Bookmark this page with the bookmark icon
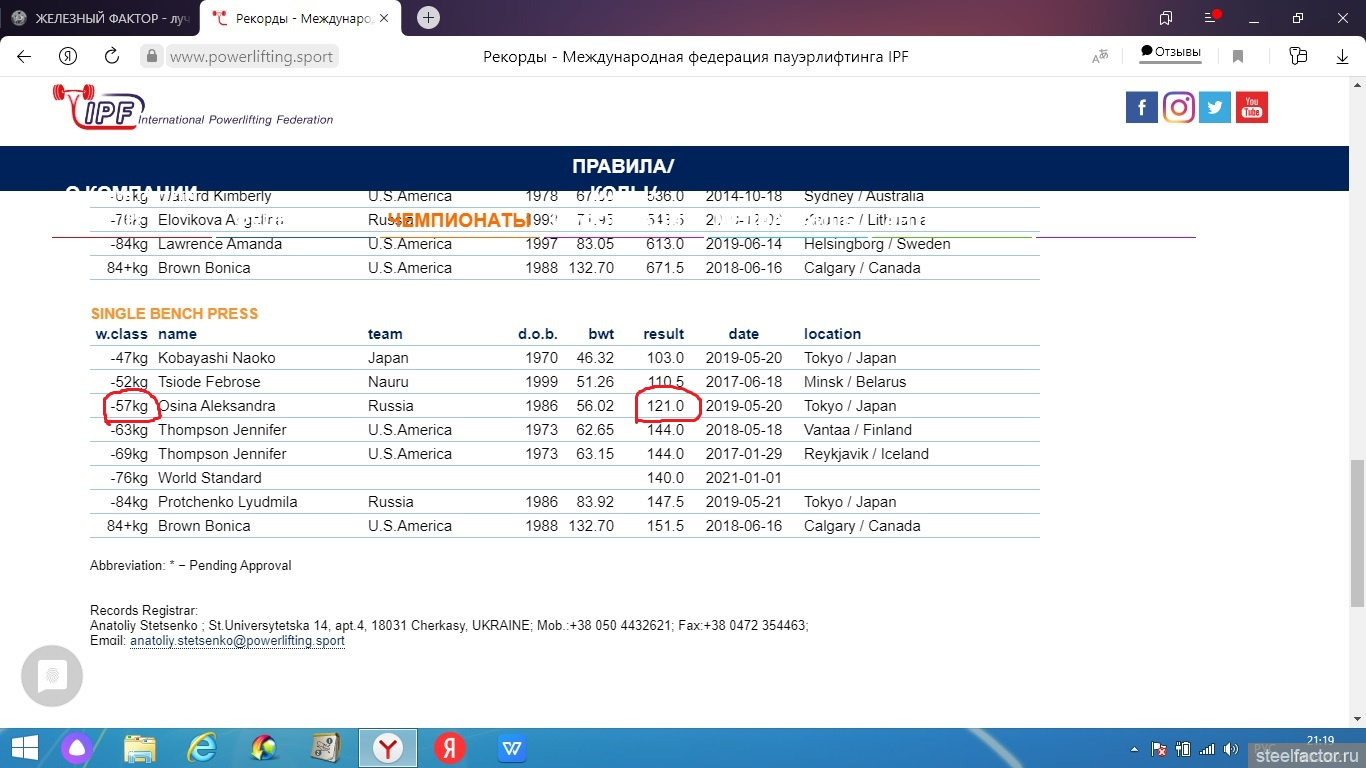The height and width of the screenshot is (768, 1366). coord(1238,57)
